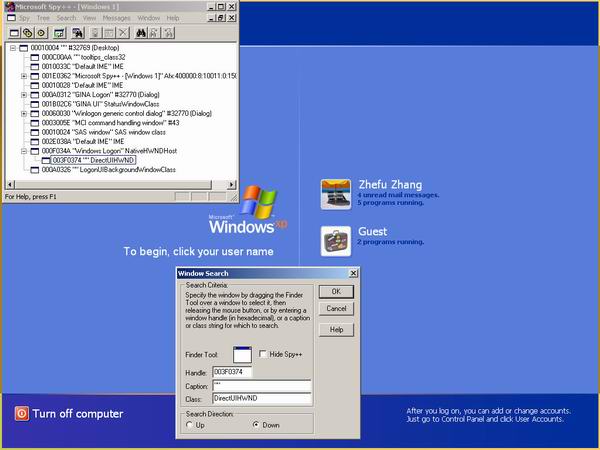Click the Guest user name
Screen dimensions: 600x450
372,232
